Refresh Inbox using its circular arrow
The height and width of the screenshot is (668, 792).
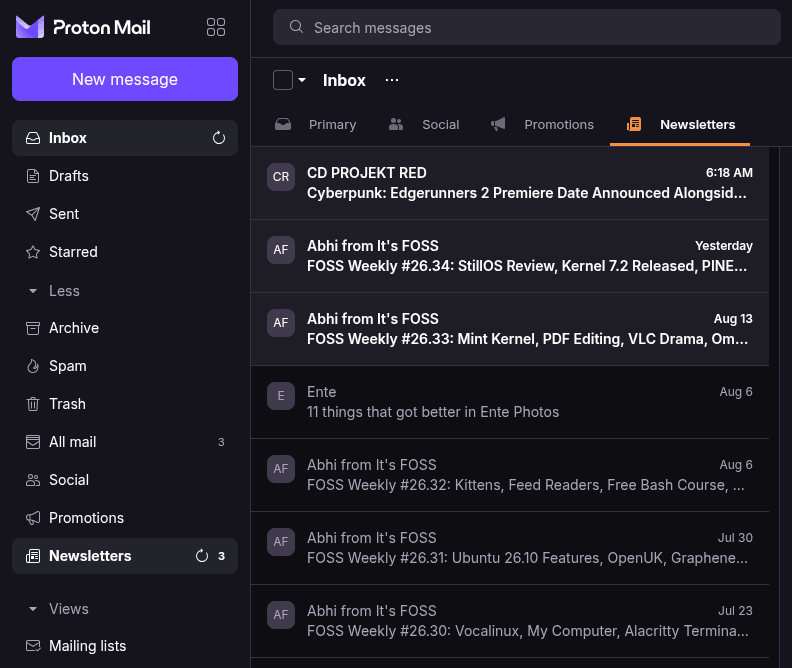click(219, 138)
